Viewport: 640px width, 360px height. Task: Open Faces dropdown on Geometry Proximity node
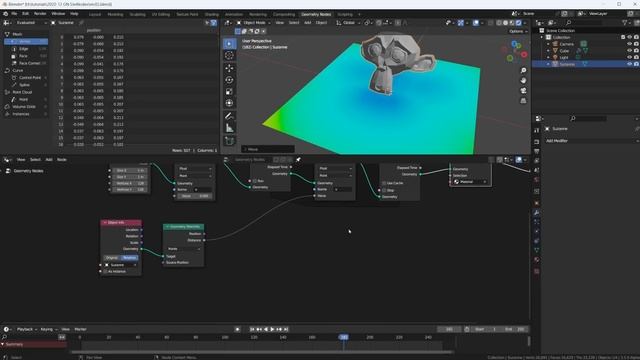[184, 249]
